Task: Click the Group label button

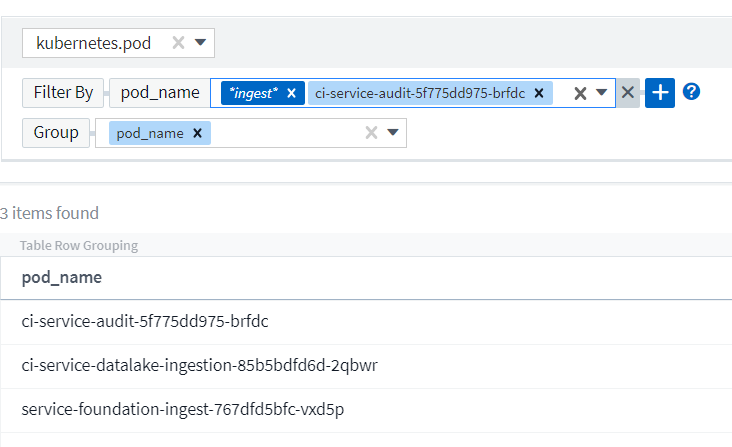Action: click(x=56, y=133)
